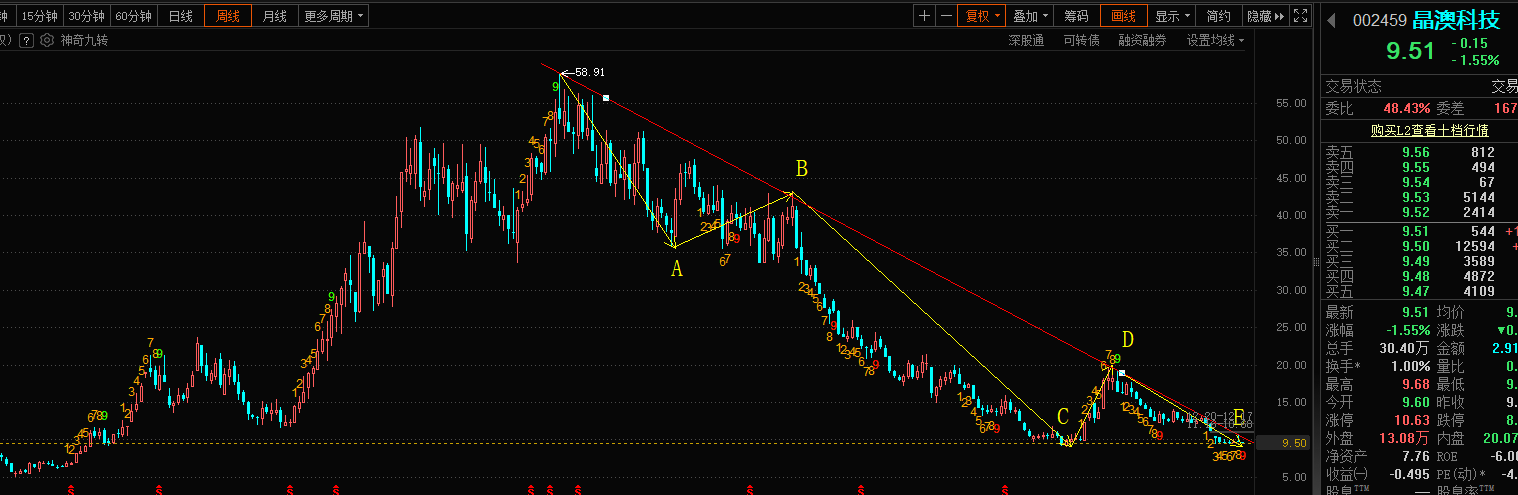Select the 周线 weekly chart tab
This screenshot has width=1518, height=495.
[x=228, y=16]
